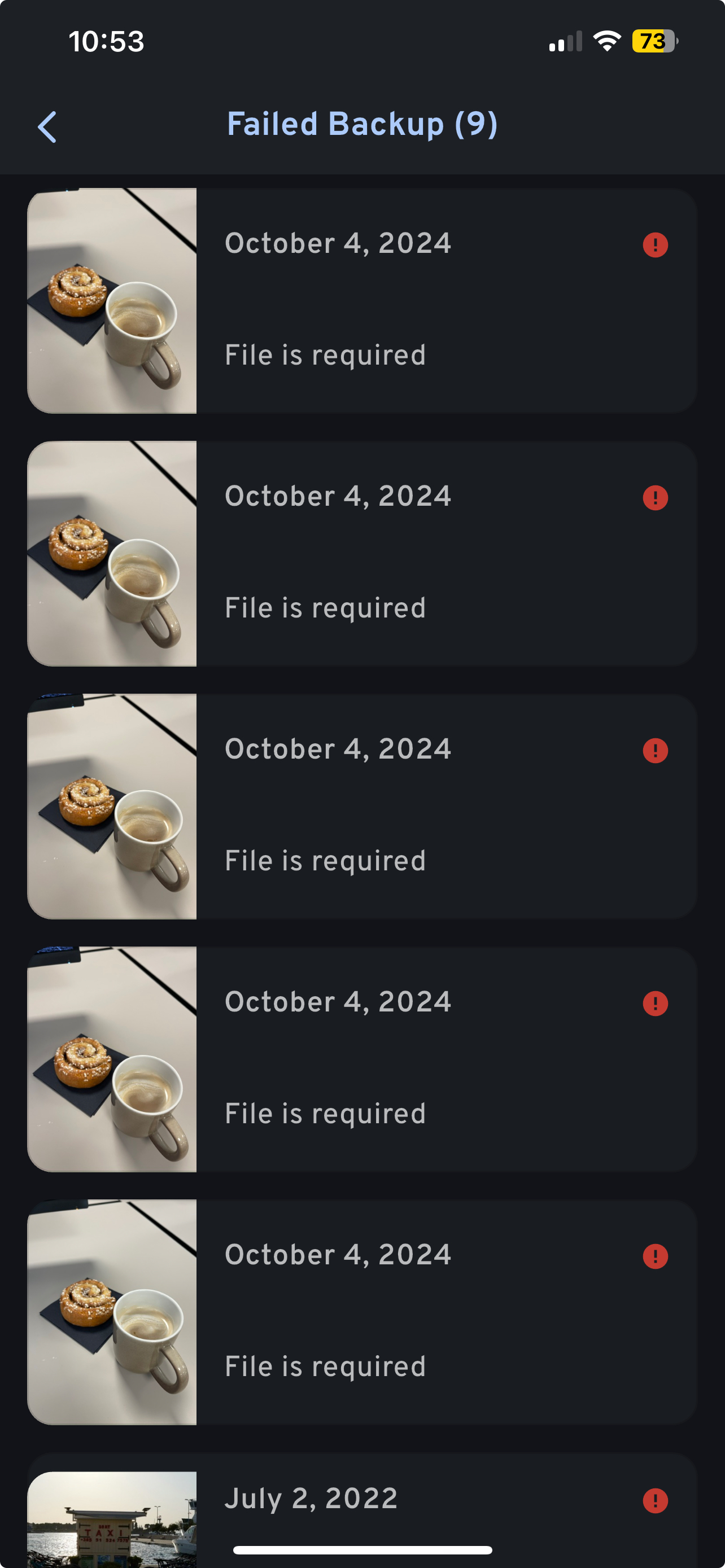Tap the Failed Backup (9) title
The width and height of the screenshot is (725, 1568).
click(x=362, y=124)
